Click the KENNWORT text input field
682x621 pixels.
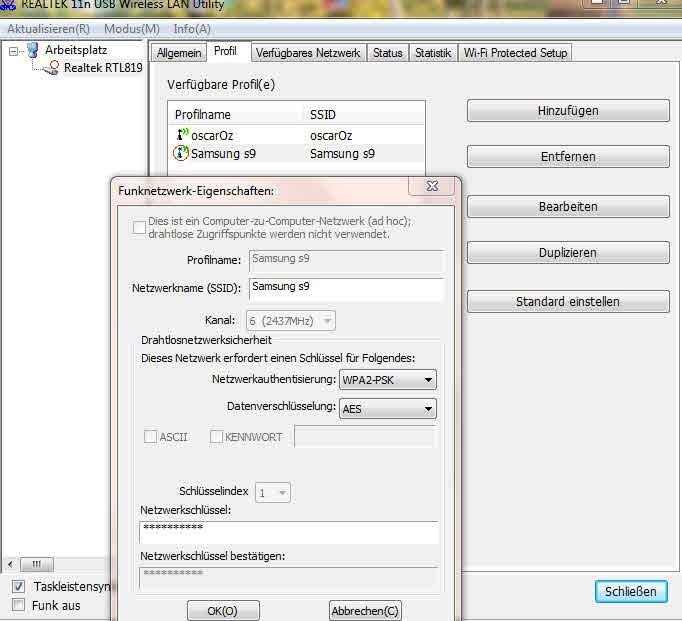[x=364, y=437]
